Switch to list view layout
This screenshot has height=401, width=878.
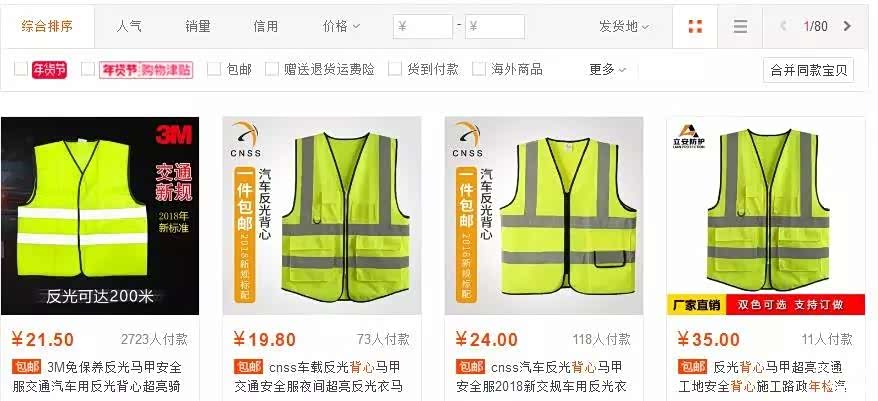[x=740, y=26]
